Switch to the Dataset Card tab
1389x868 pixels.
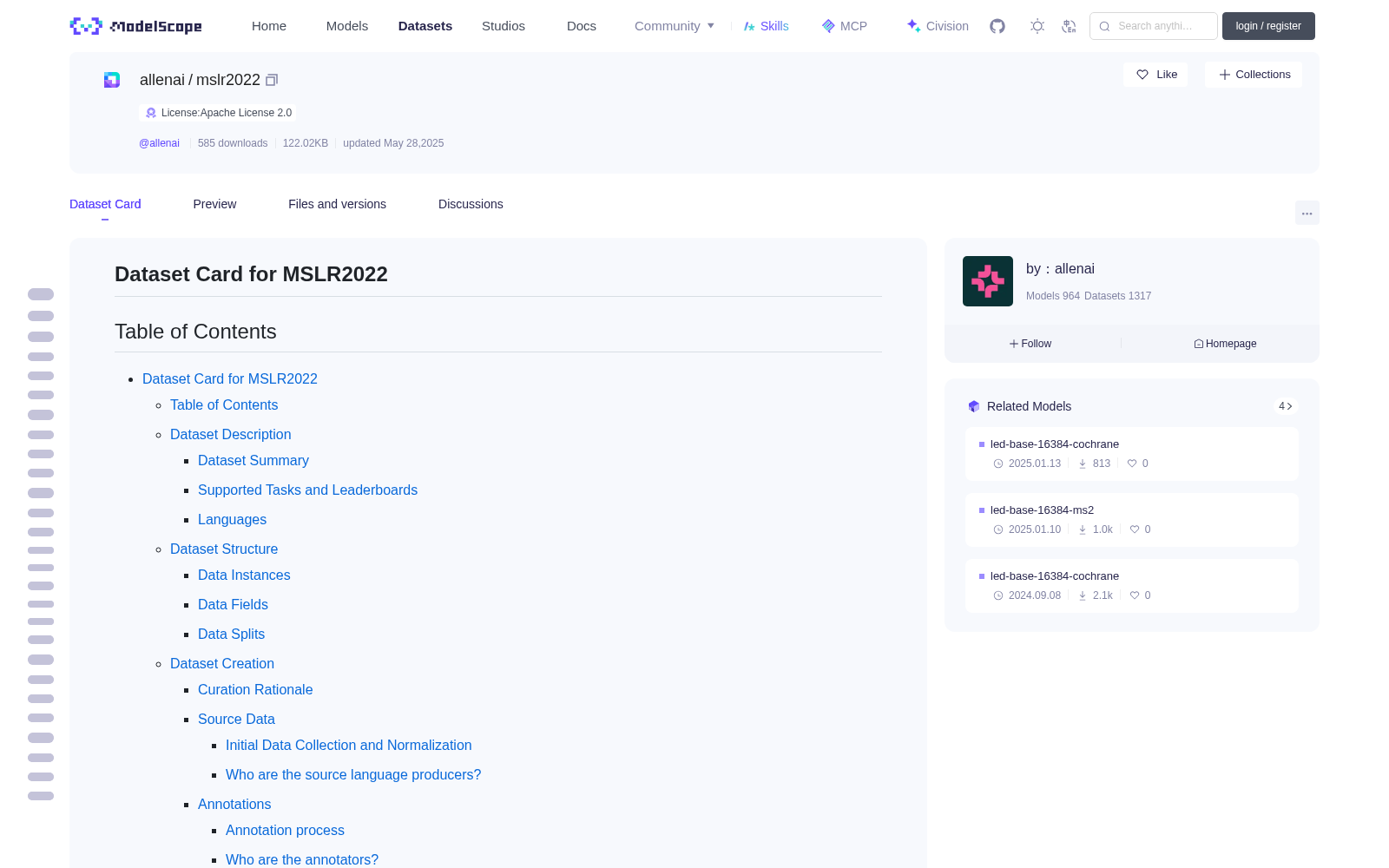(105, 204)
